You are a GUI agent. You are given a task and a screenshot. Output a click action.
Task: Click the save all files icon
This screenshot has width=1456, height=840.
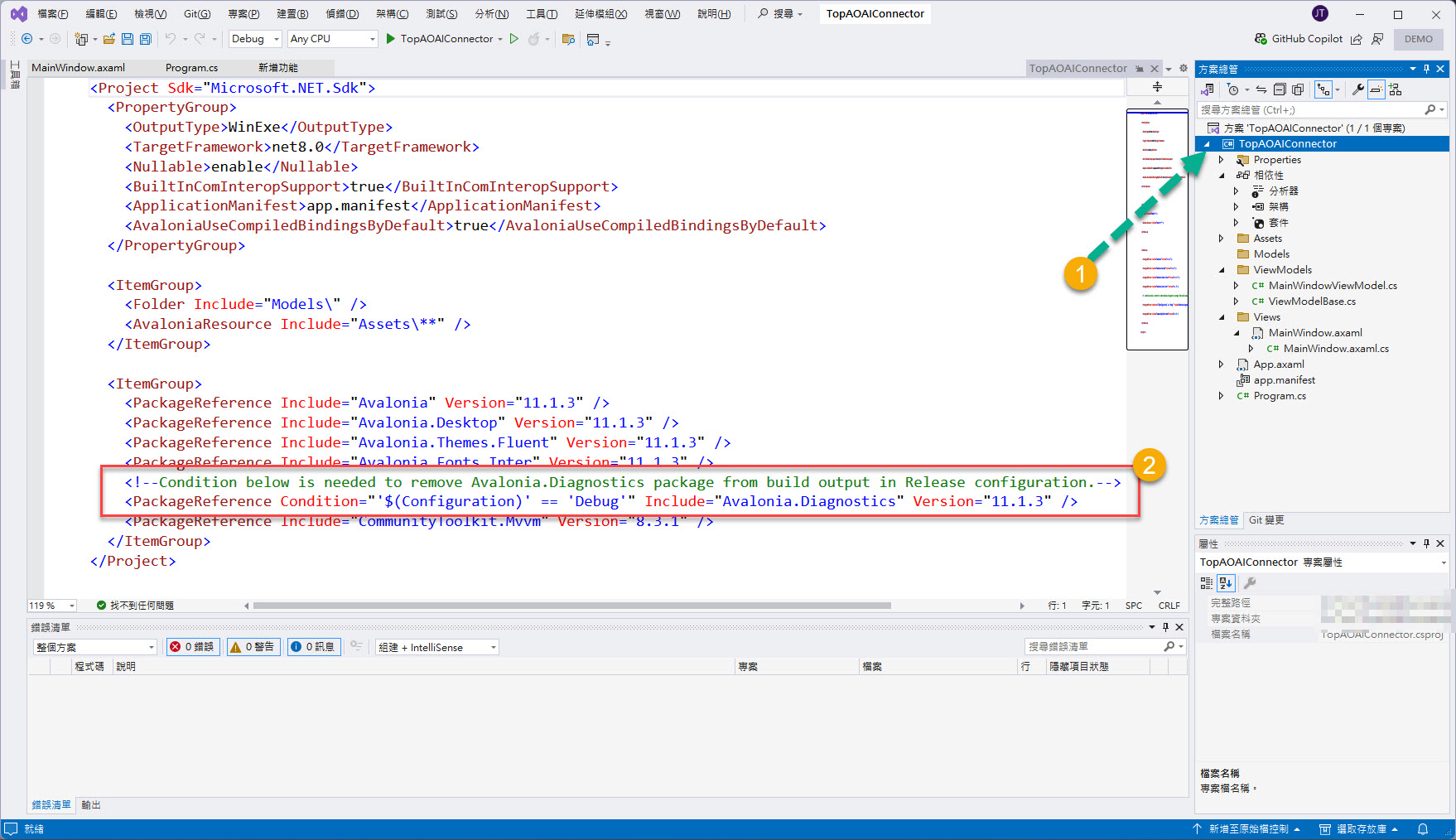(146, 39)
